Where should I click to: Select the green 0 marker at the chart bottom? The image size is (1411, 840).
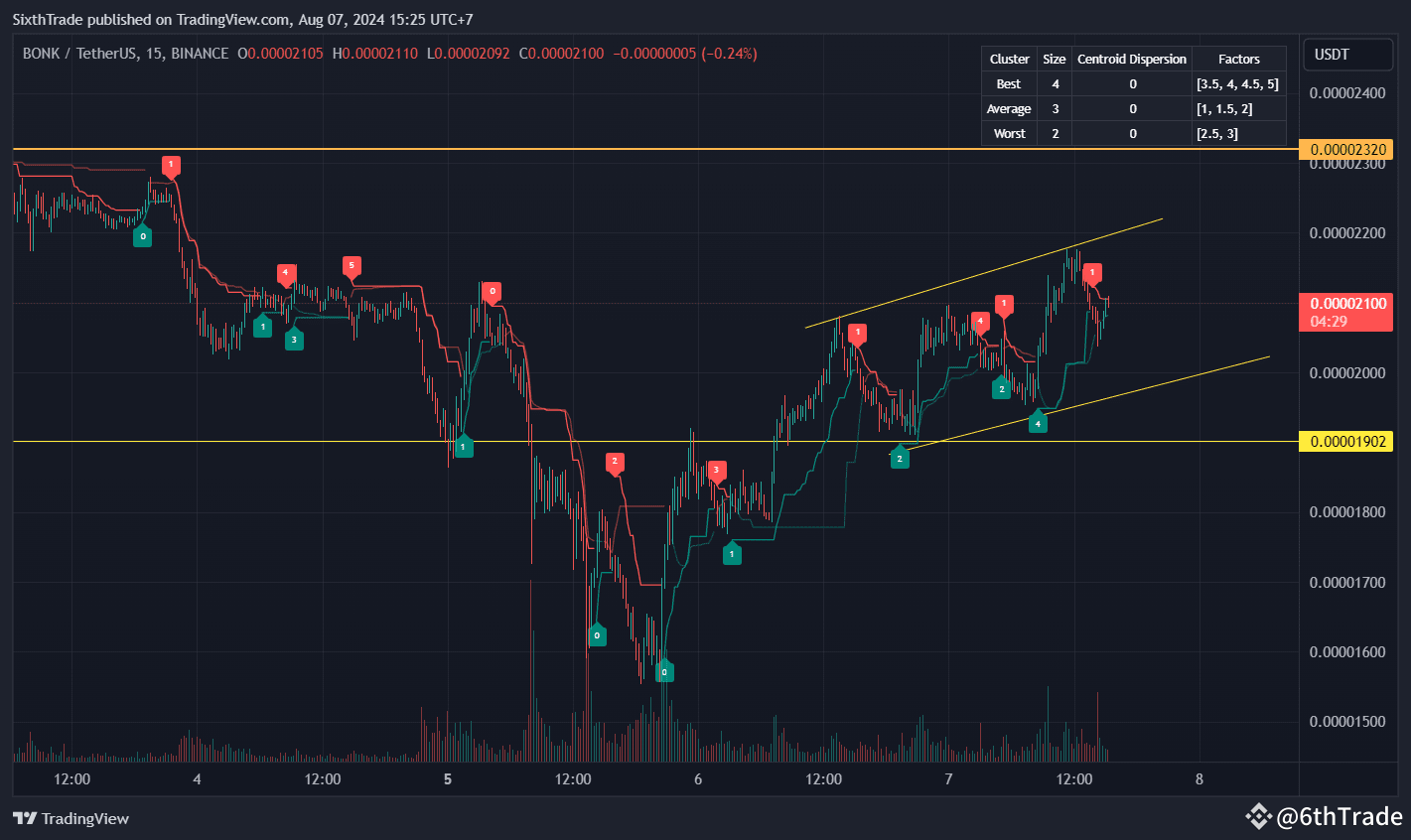(x=665, y=671)
